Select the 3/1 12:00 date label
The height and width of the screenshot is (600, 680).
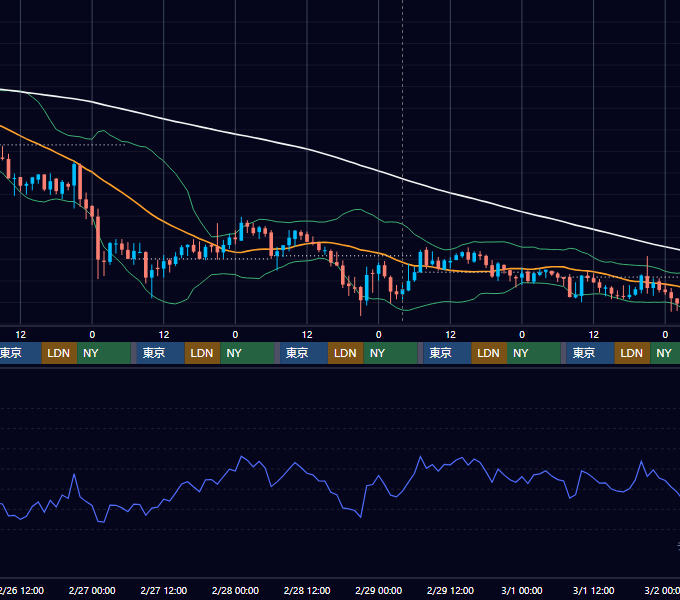593,590
